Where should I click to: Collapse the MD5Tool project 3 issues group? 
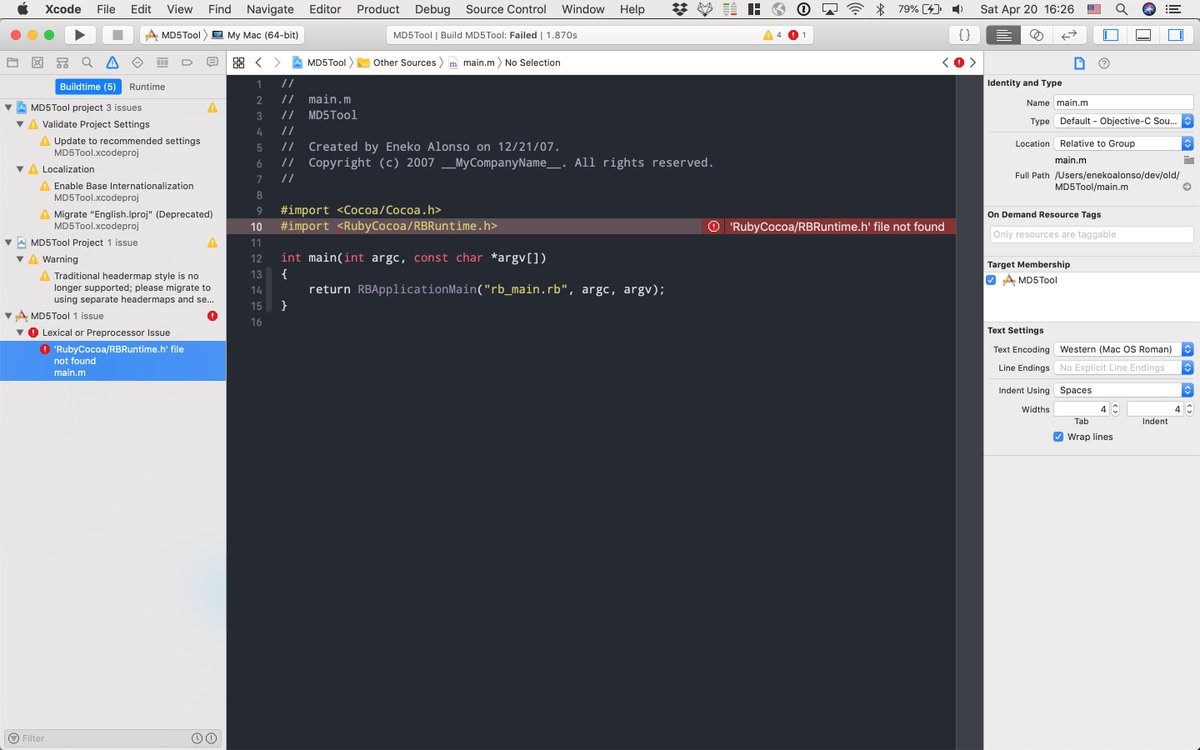(8, 107)
